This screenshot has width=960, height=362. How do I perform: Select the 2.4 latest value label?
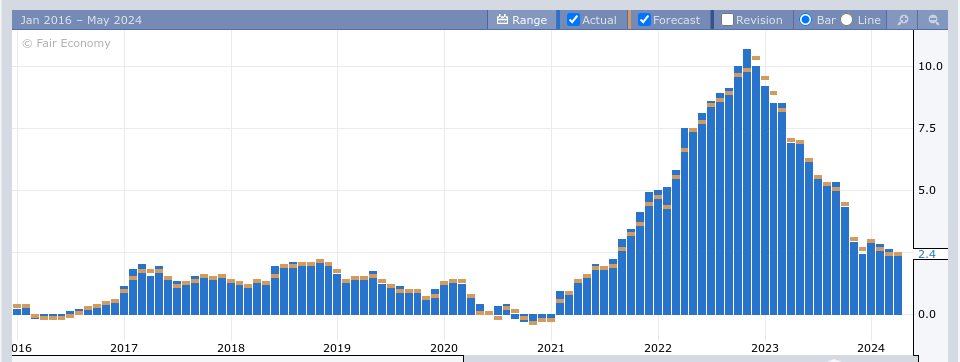click(927, 254)
